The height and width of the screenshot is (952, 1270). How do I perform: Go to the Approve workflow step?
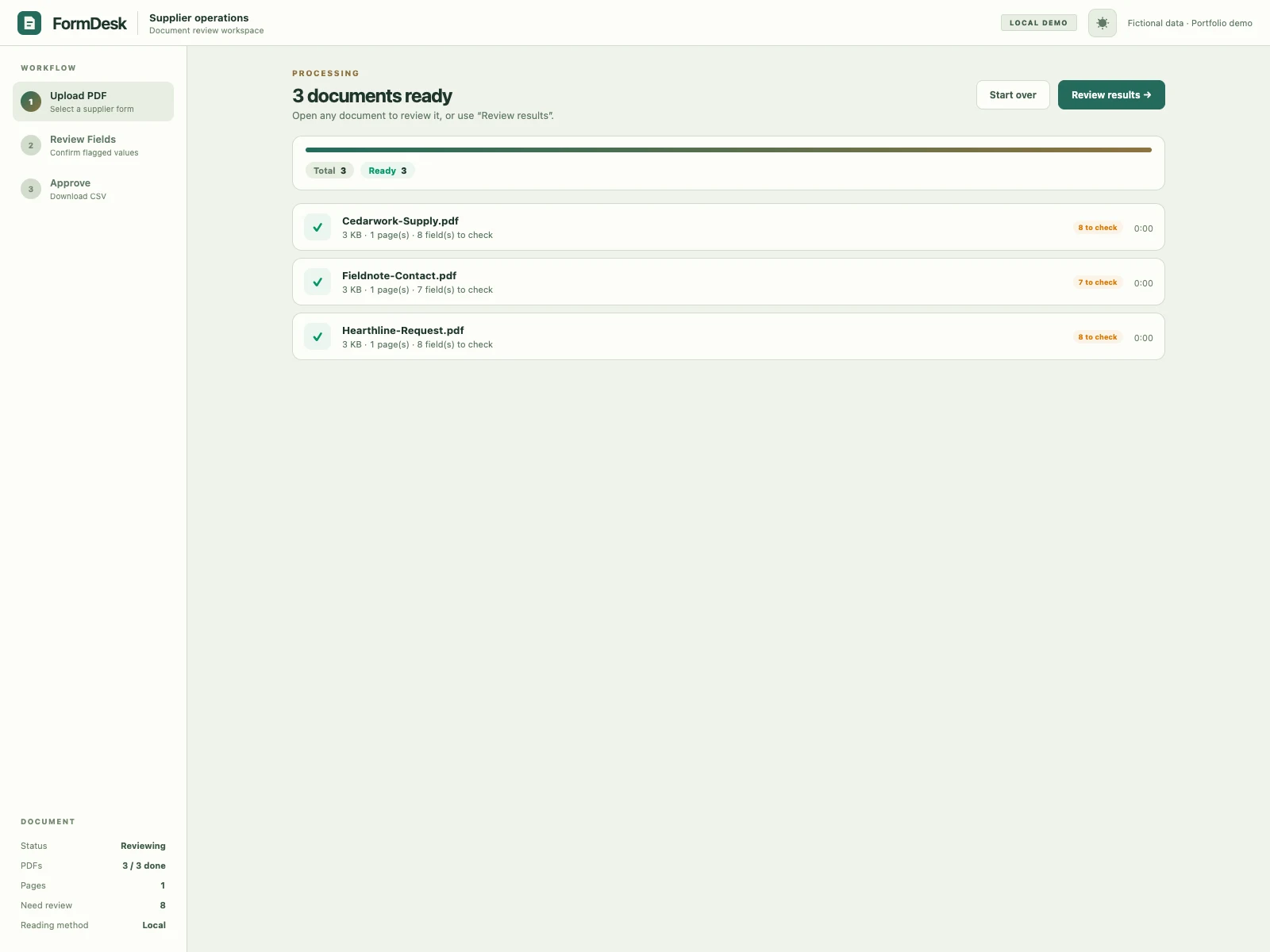(93, 189)
